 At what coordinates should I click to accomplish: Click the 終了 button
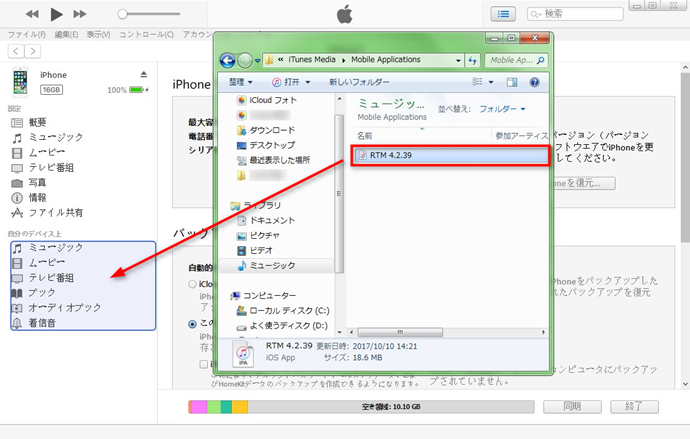pos(634,407)
